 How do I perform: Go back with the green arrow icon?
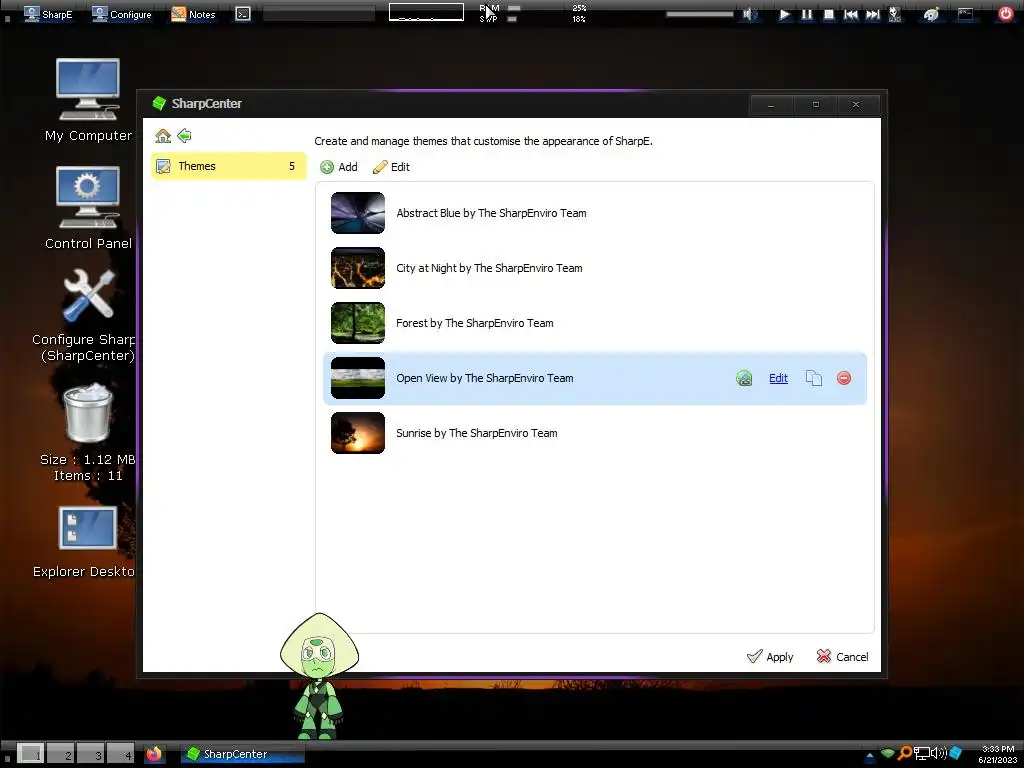point(184,136)
